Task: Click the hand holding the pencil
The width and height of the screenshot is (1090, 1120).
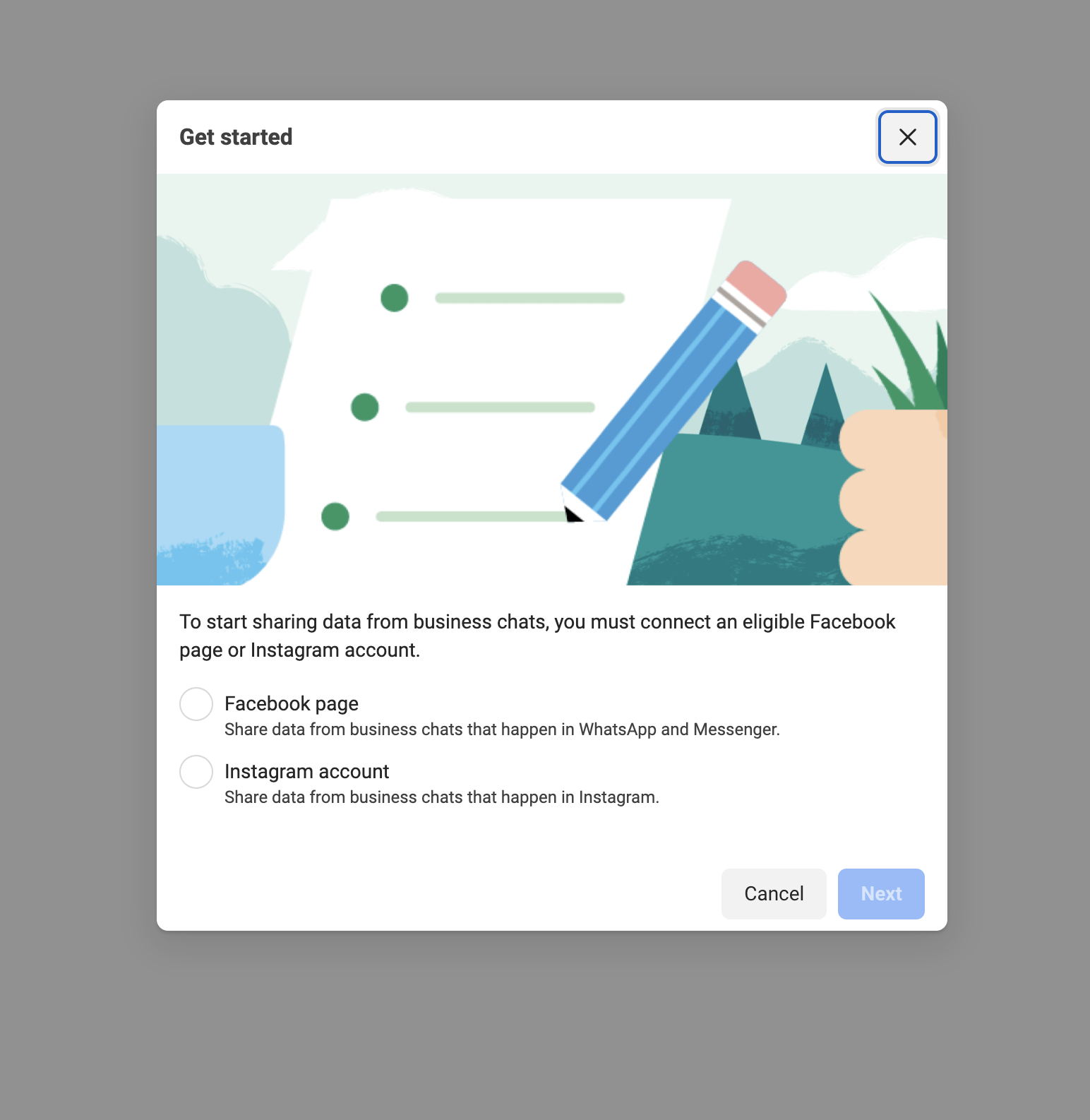Action: [893, 497]
